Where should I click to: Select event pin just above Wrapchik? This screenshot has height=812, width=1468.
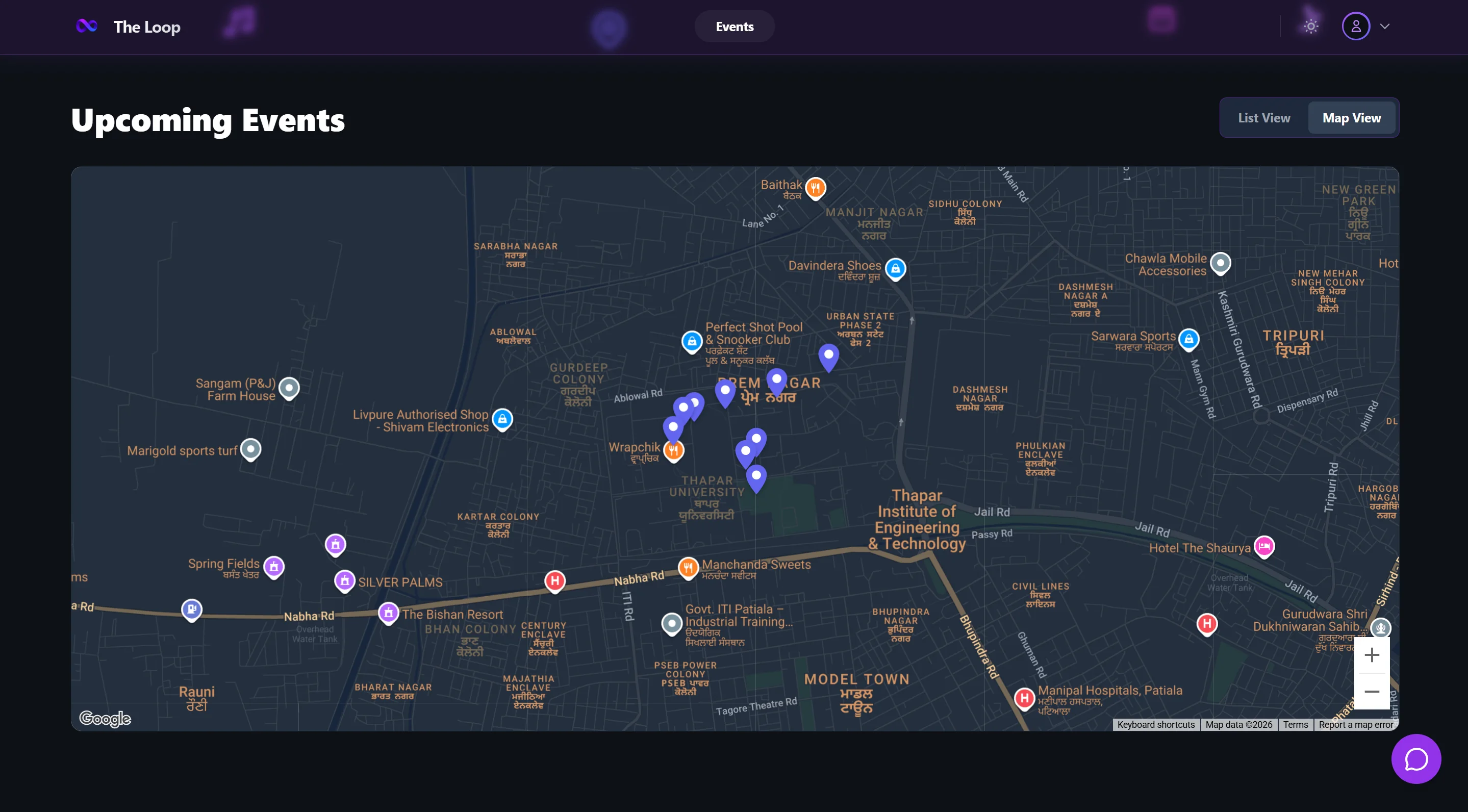pyautogui.click(x=673, y=429)
